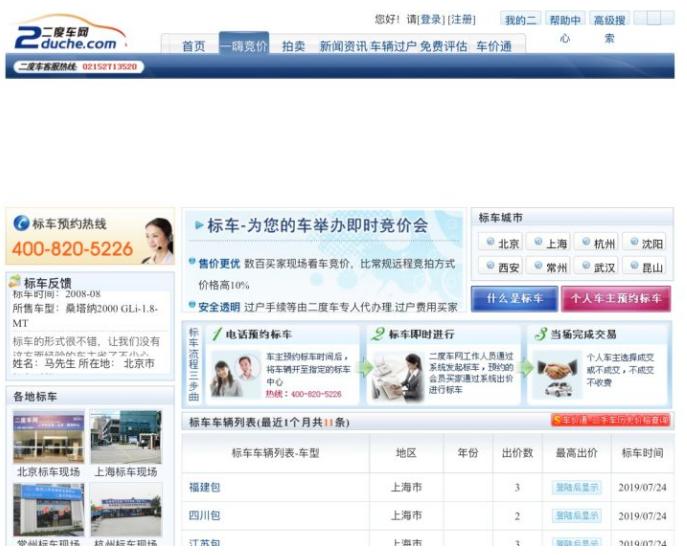Viewport: 687px width, 555px height.
Task: Open the 杭州标车现场 thumbnail
Action: click(126, 510)
